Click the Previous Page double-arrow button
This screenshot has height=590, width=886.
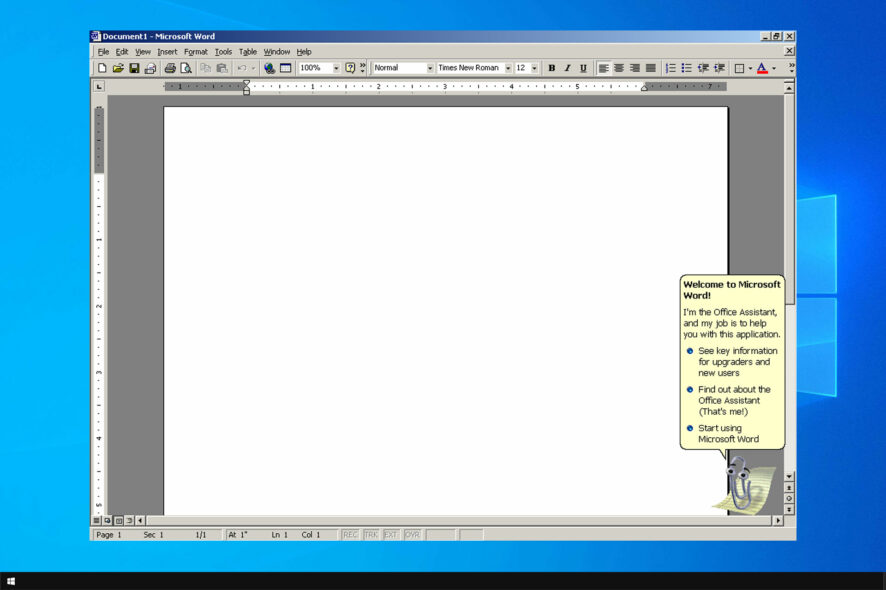click(x=789, y=487)
